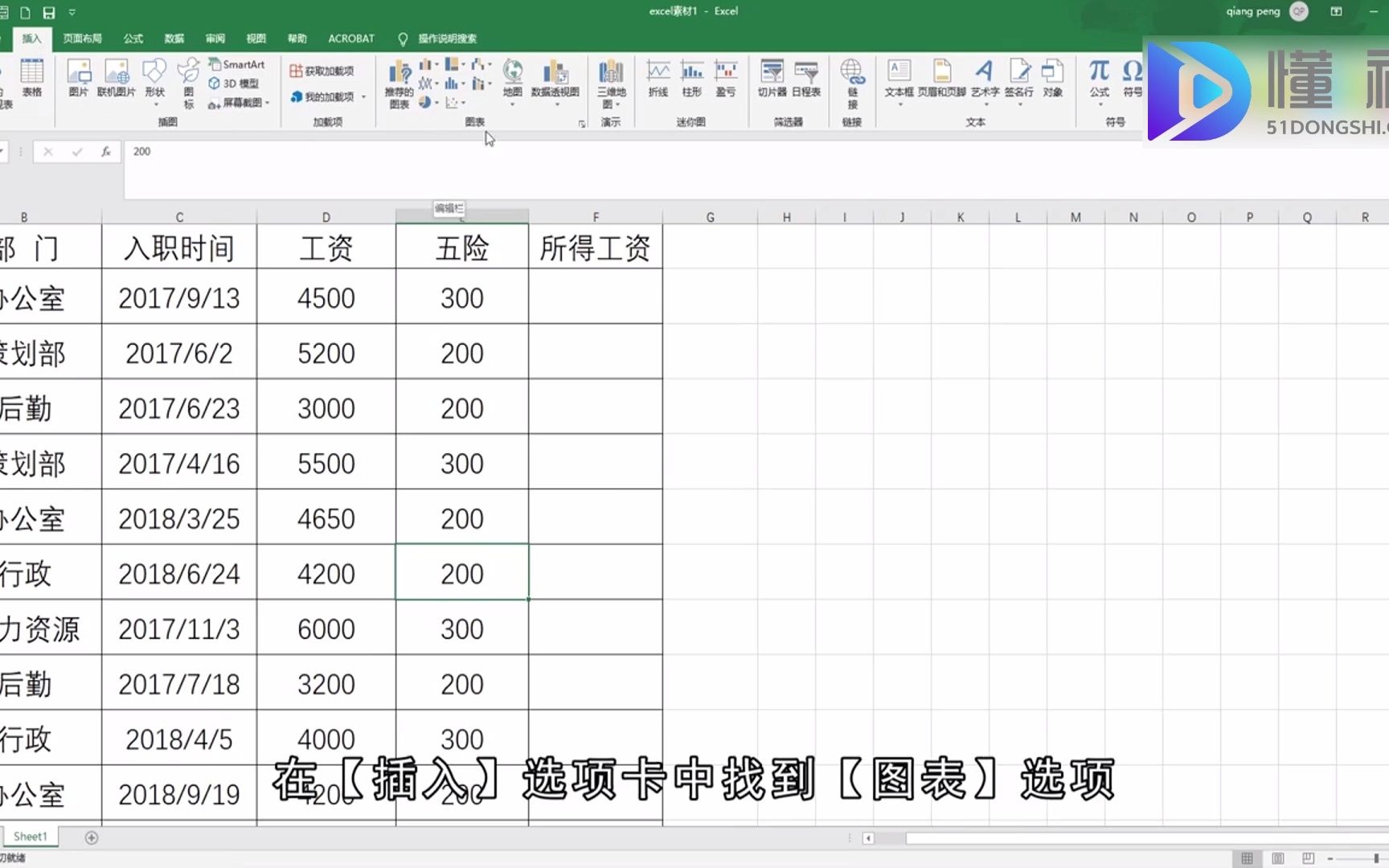The image size is (1389, 868).
Task: Click the zoom slider handle
Action: coord(1376,858)
